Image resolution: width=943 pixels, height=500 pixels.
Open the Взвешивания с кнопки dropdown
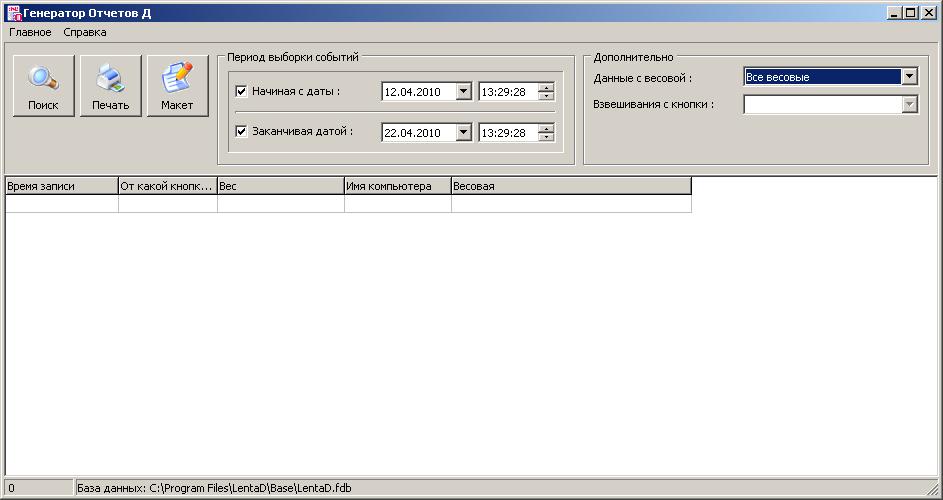pyautogui.click(x=909, y=104)
